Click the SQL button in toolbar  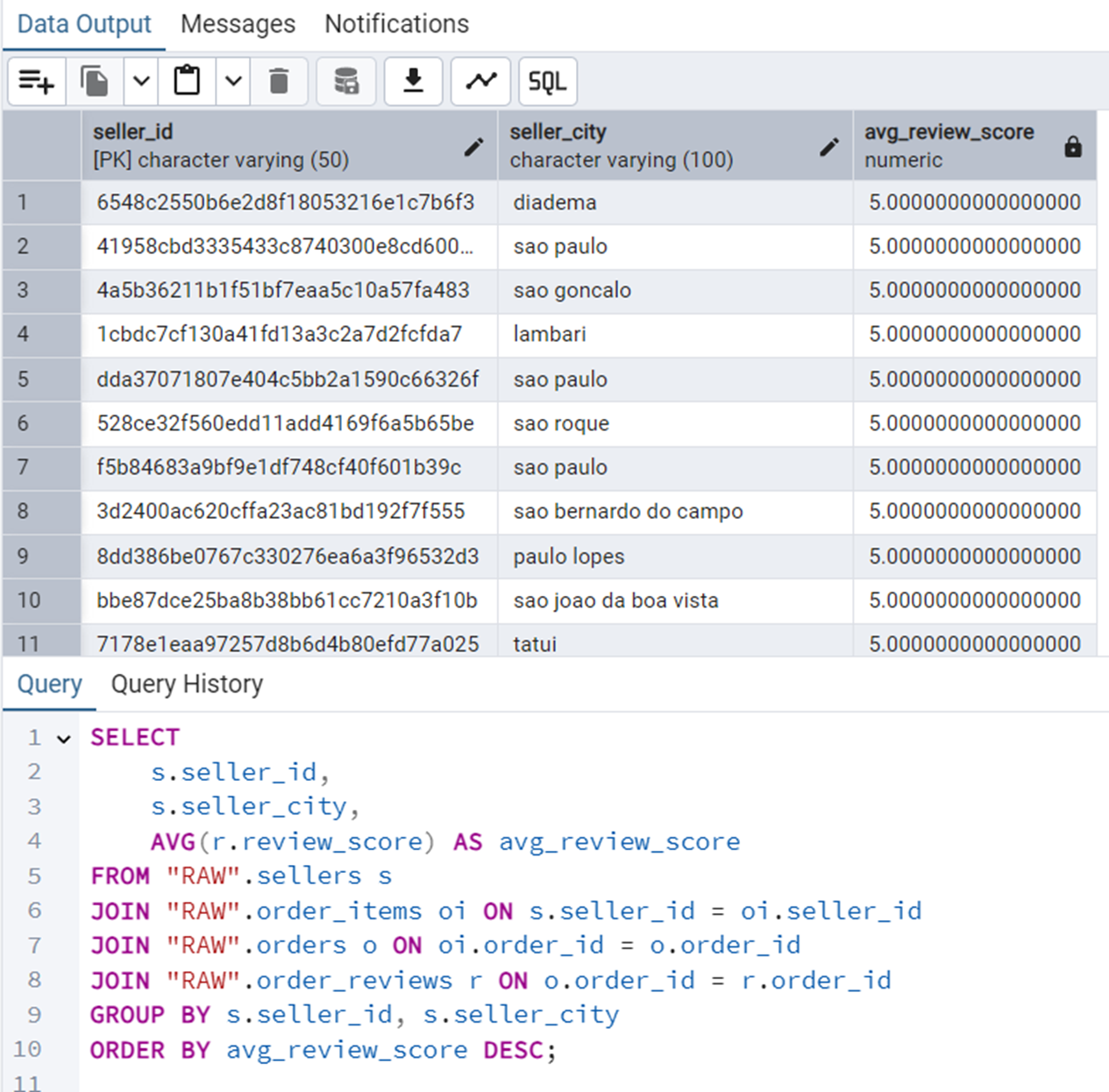click(547, 82)
